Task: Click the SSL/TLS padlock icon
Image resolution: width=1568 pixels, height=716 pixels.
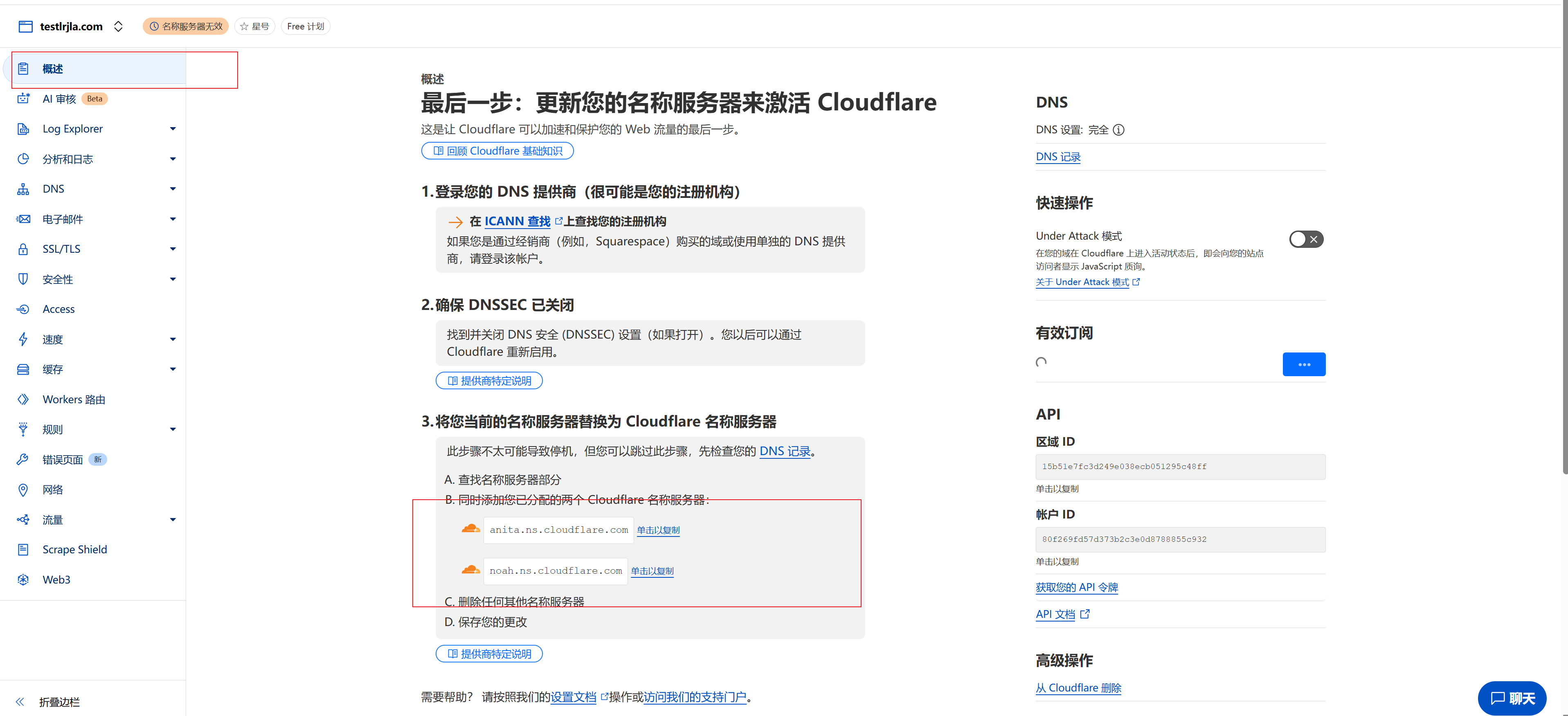Action: click(23, 249)
